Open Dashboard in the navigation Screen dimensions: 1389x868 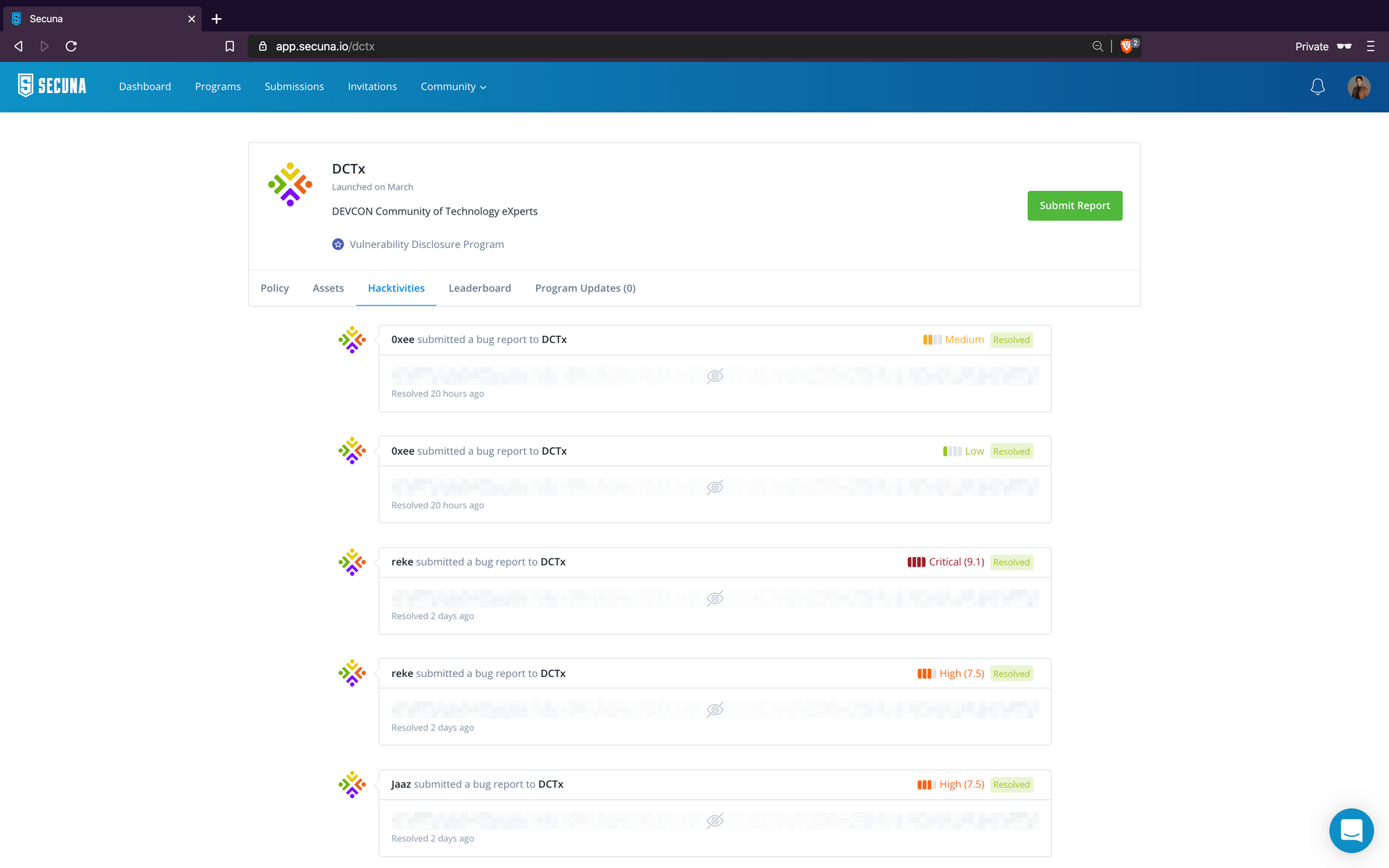click(x=144, y=86)
